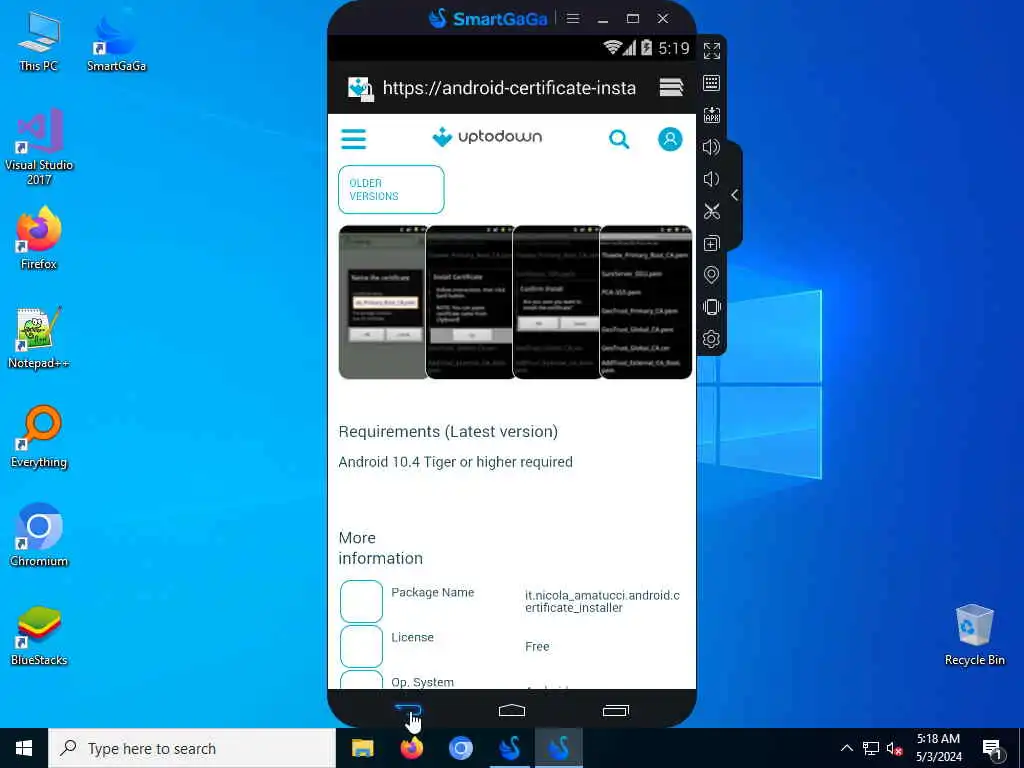Tap the Android home navigation button
Viewport: 1024px width, 768px height.
[x=512, y=711]
